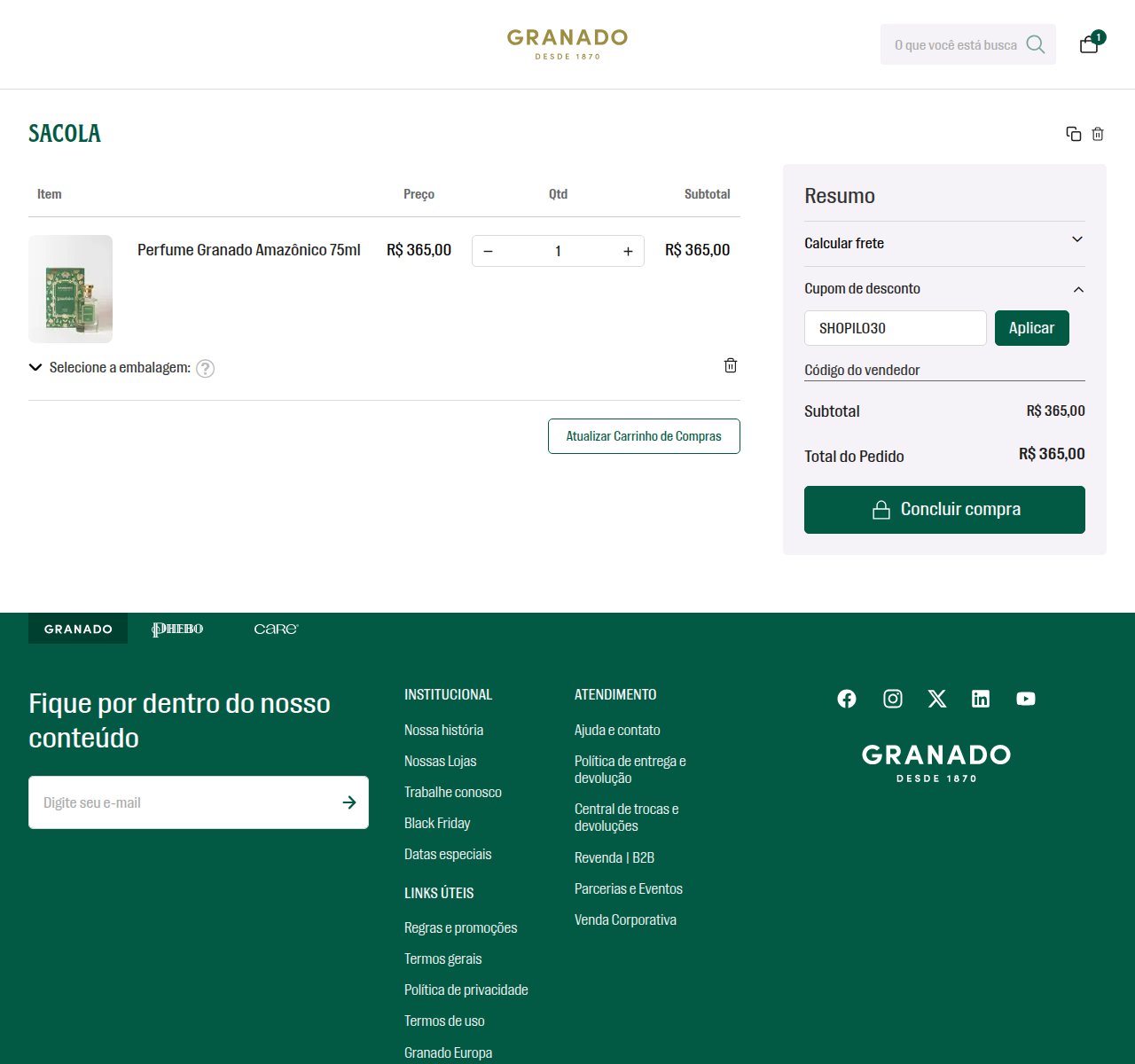Open Datas especiais link
The width and height of the screenshot is (1135, 1064).
[x=448, y=854]
